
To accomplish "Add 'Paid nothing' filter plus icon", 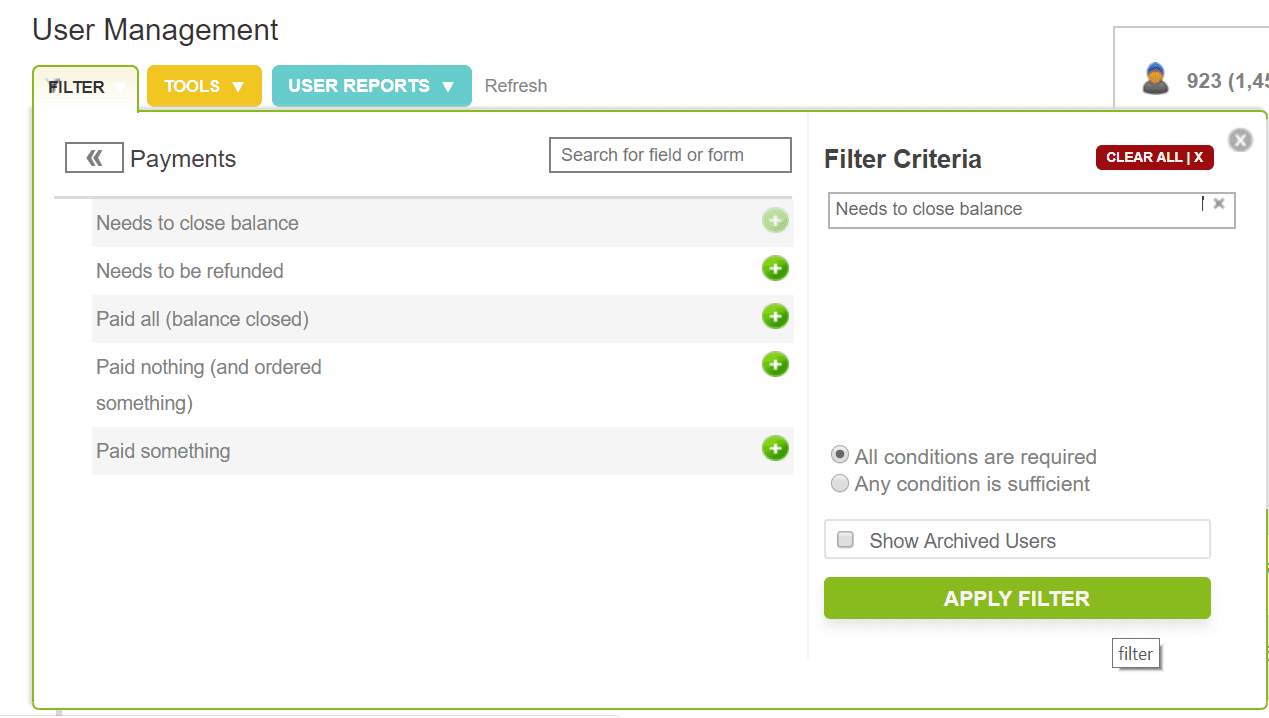I will point(775,364).
